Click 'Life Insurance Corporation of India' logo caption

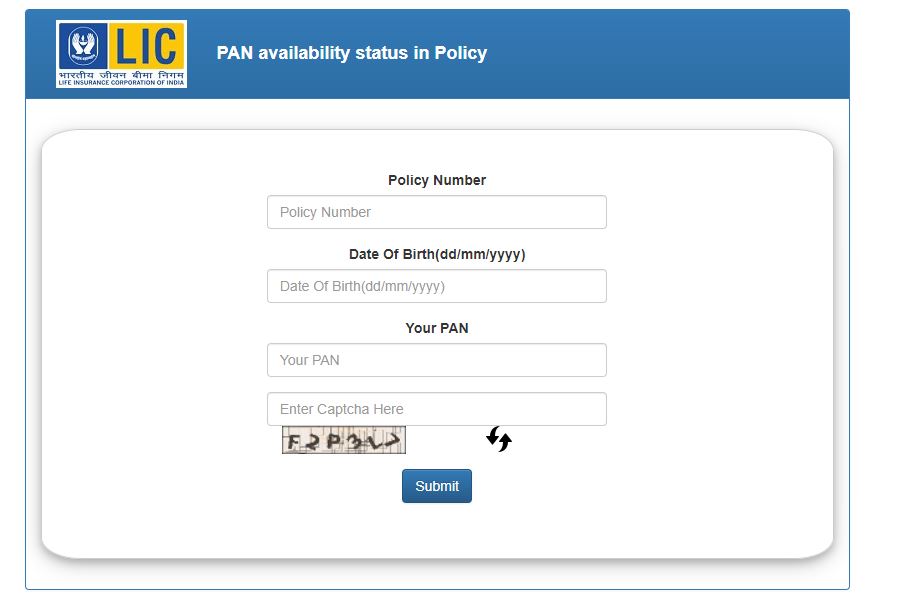pyautogui.click(x=121, y=83)
